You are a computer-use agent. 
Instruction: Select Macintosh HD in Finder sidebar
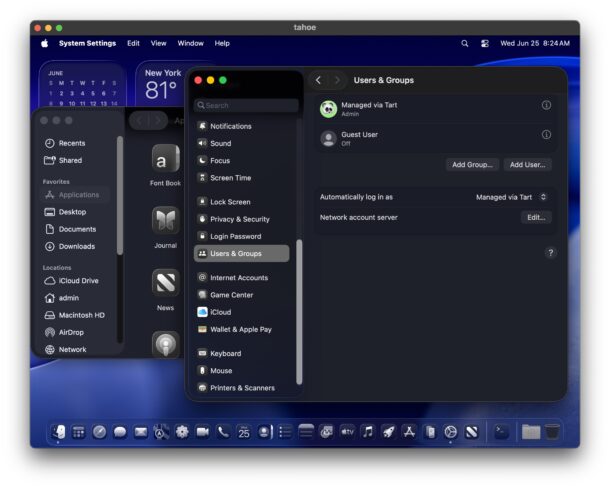[75, 315]
